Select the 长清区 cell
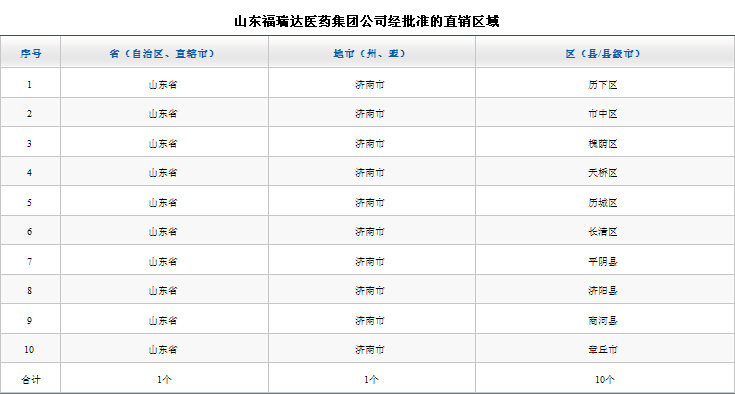Screen dimensions: 735x394 tap(603, 232)
